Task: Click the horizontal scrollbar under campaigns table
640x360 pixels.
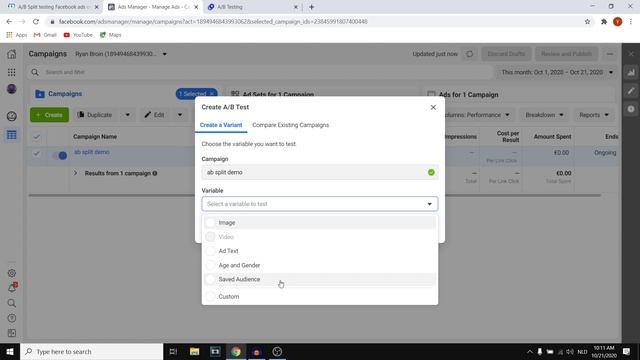Action: (314, 195)
